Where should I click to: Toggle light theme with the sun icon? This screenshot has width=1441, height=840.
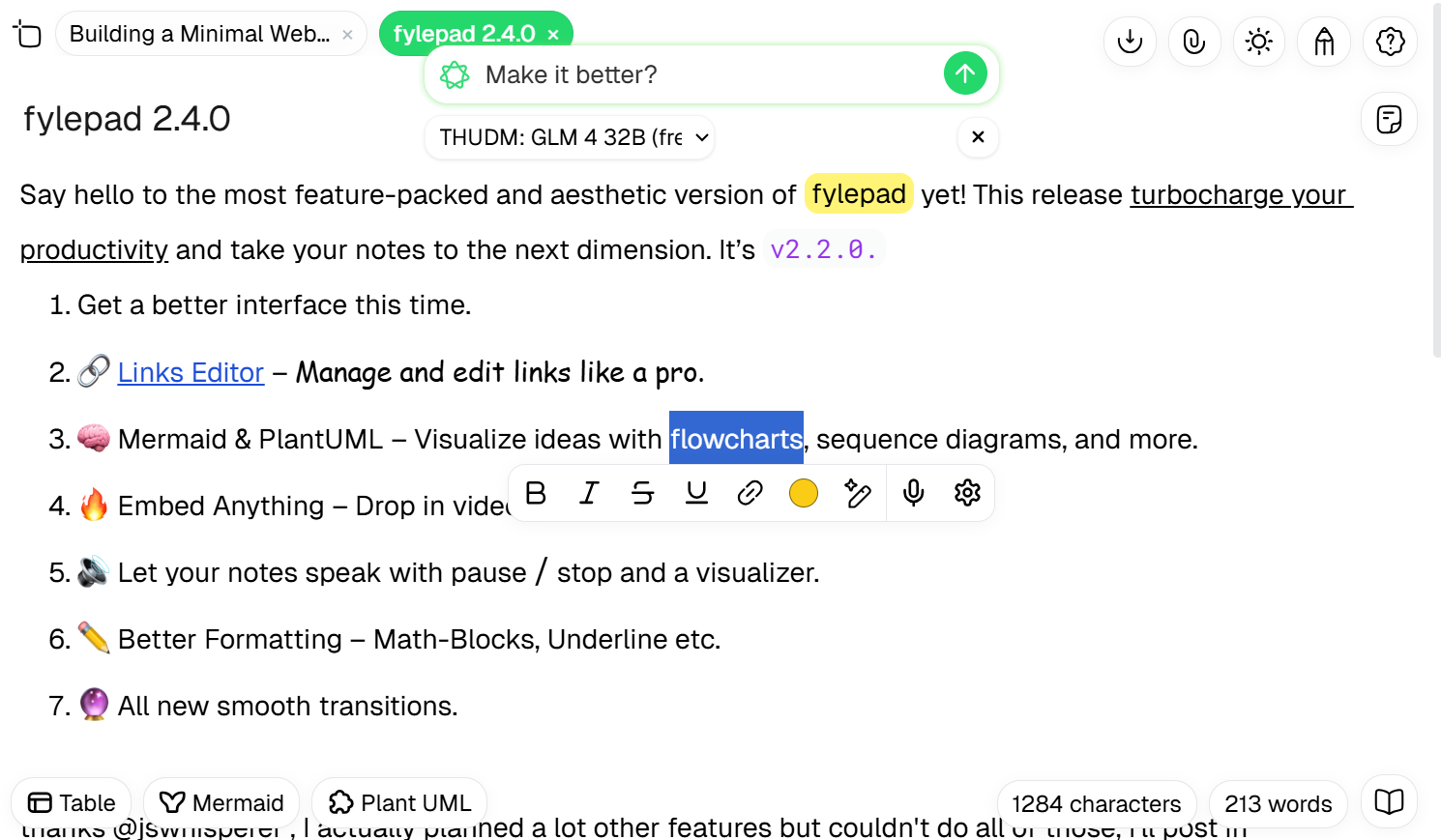pos(1259,42)
